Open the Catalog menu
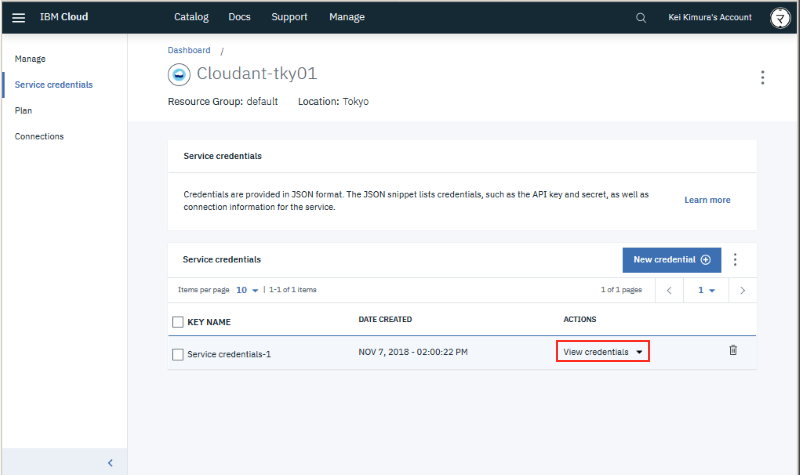The height and width of the screenshot is (475, 800). tap(191, 17)
